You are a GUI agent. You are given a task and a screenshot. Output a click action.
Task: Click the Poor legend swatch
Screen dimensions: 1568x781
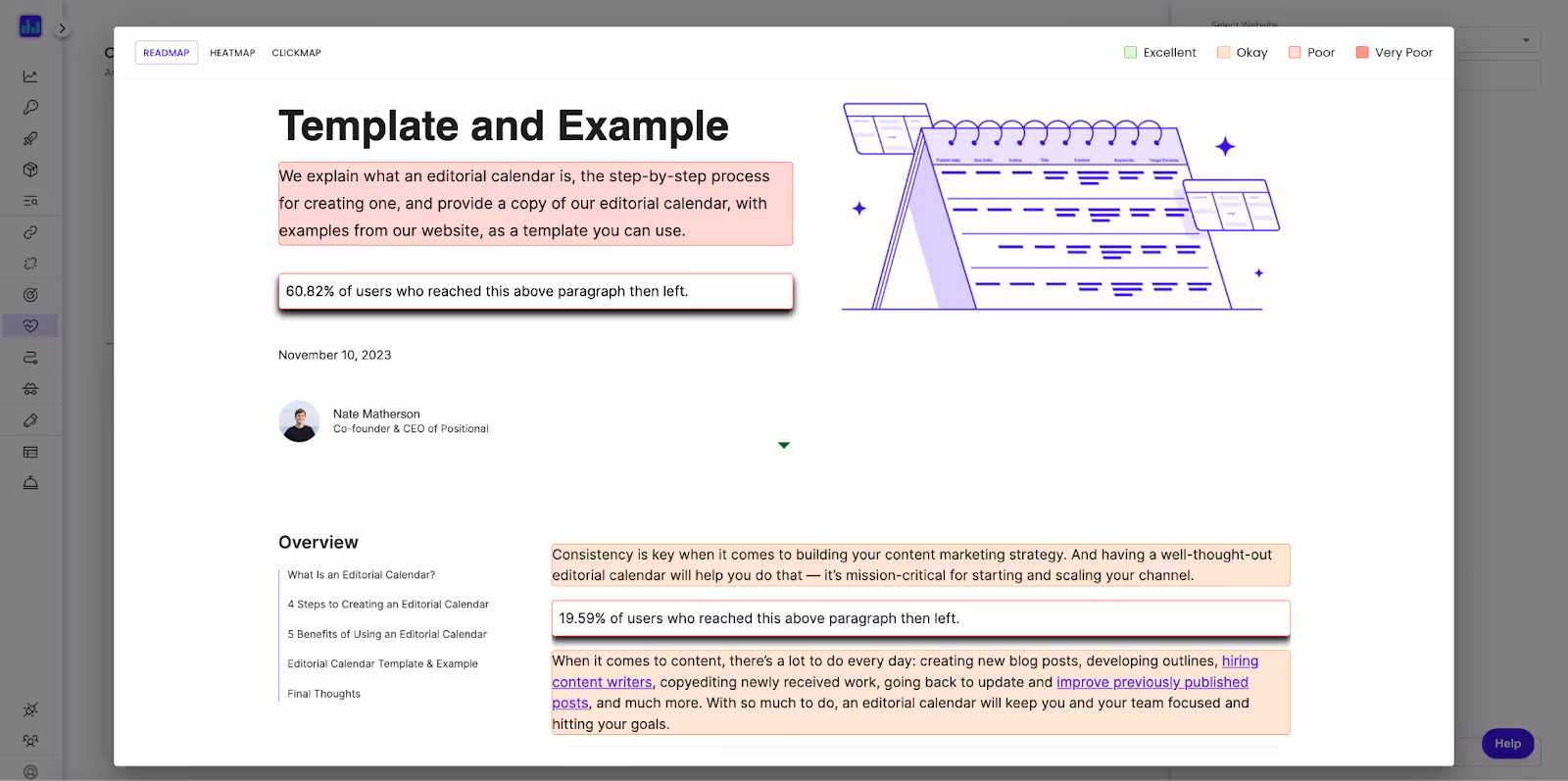(1295, 53)
